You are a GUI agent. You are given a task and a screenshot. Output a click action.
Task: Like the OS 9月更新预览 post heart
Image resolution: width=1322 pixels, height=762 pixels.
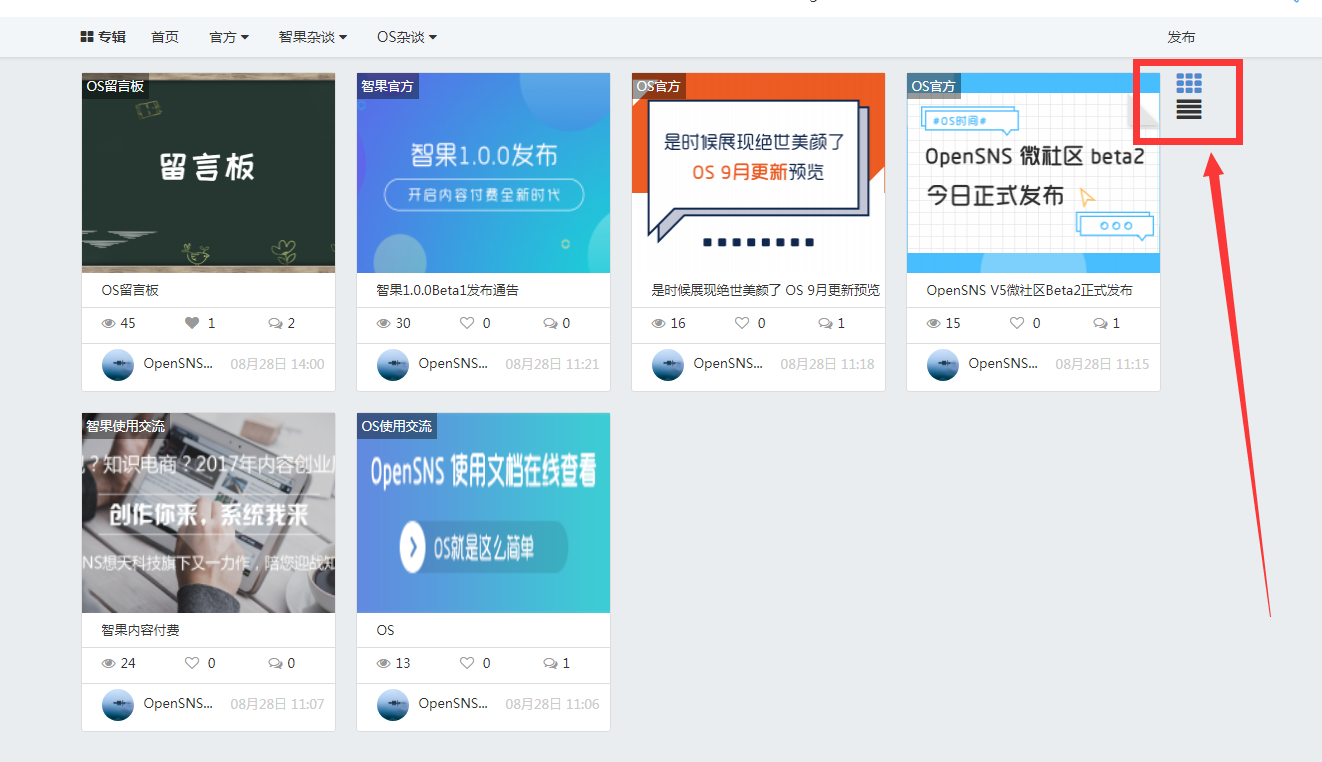[x=742, y=323]
